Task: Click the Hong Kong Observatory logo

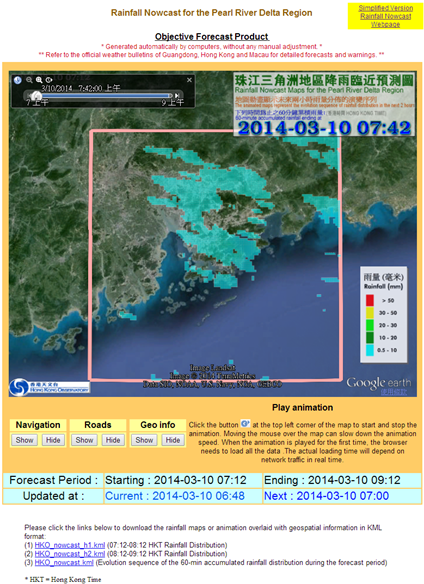Action: point(50,387)
